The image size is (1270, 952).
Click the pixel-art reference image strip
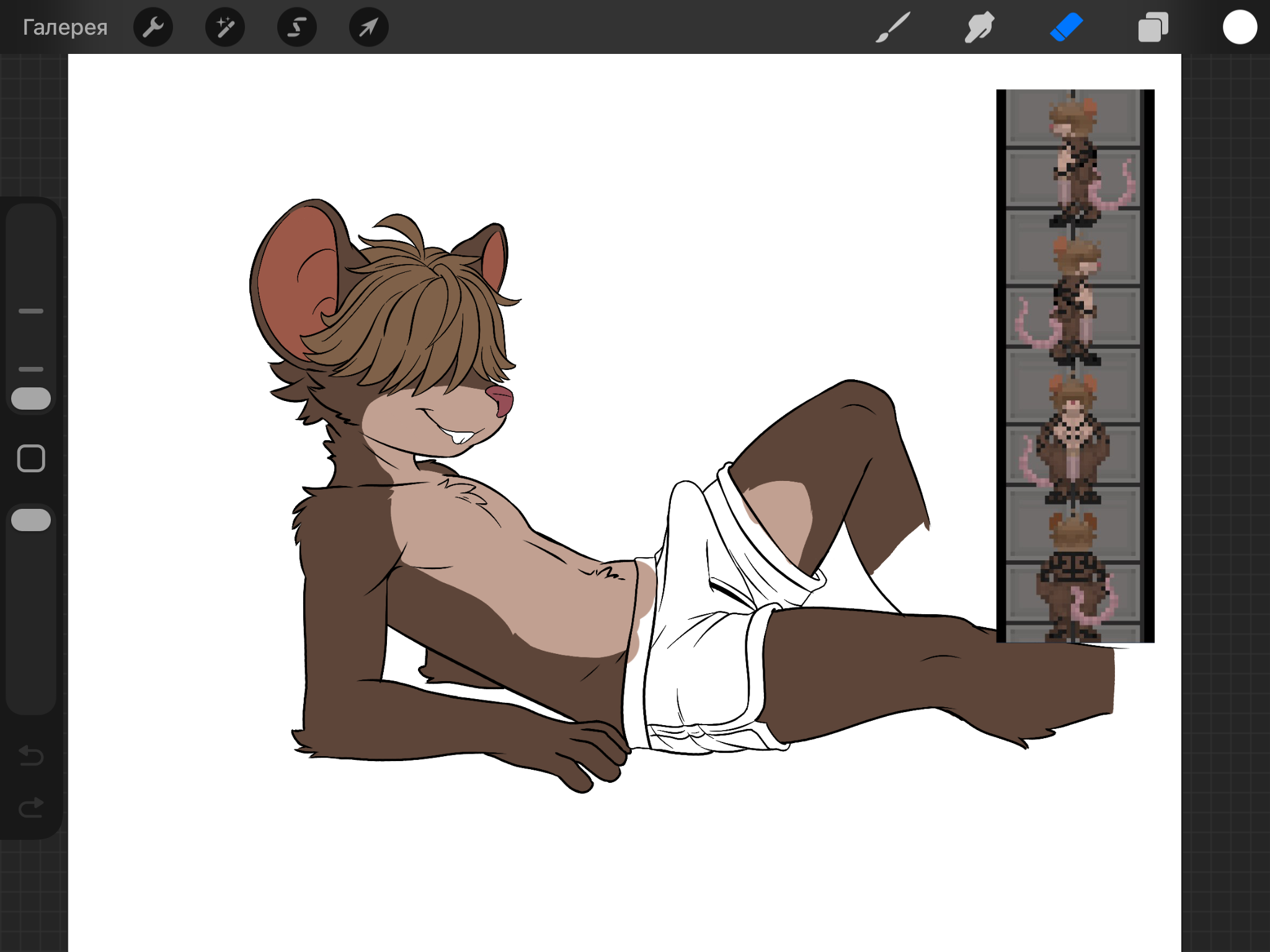(1074, 366)
